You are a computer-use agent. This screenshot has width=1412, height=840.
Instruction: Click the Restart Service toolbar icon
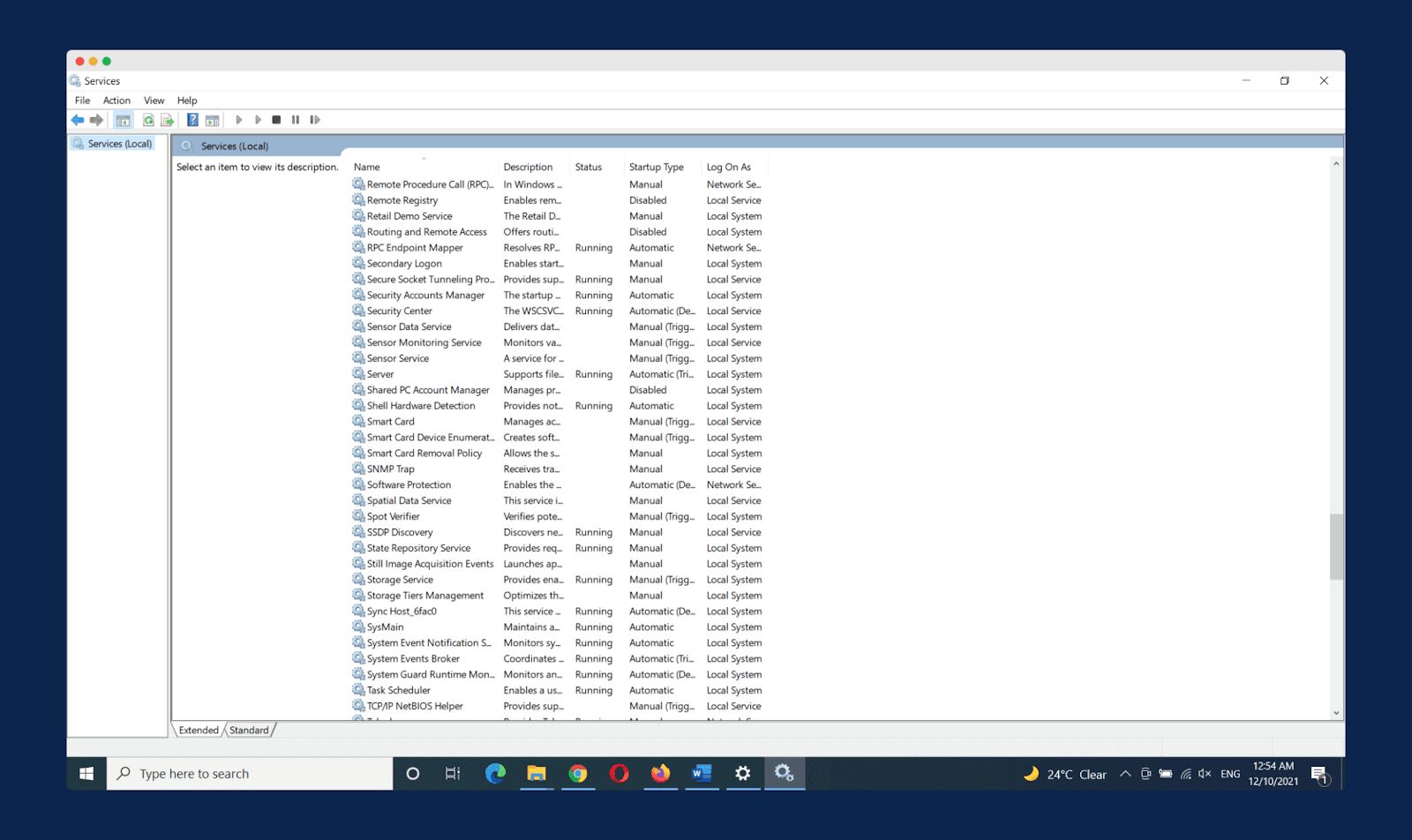click(315, 120)
